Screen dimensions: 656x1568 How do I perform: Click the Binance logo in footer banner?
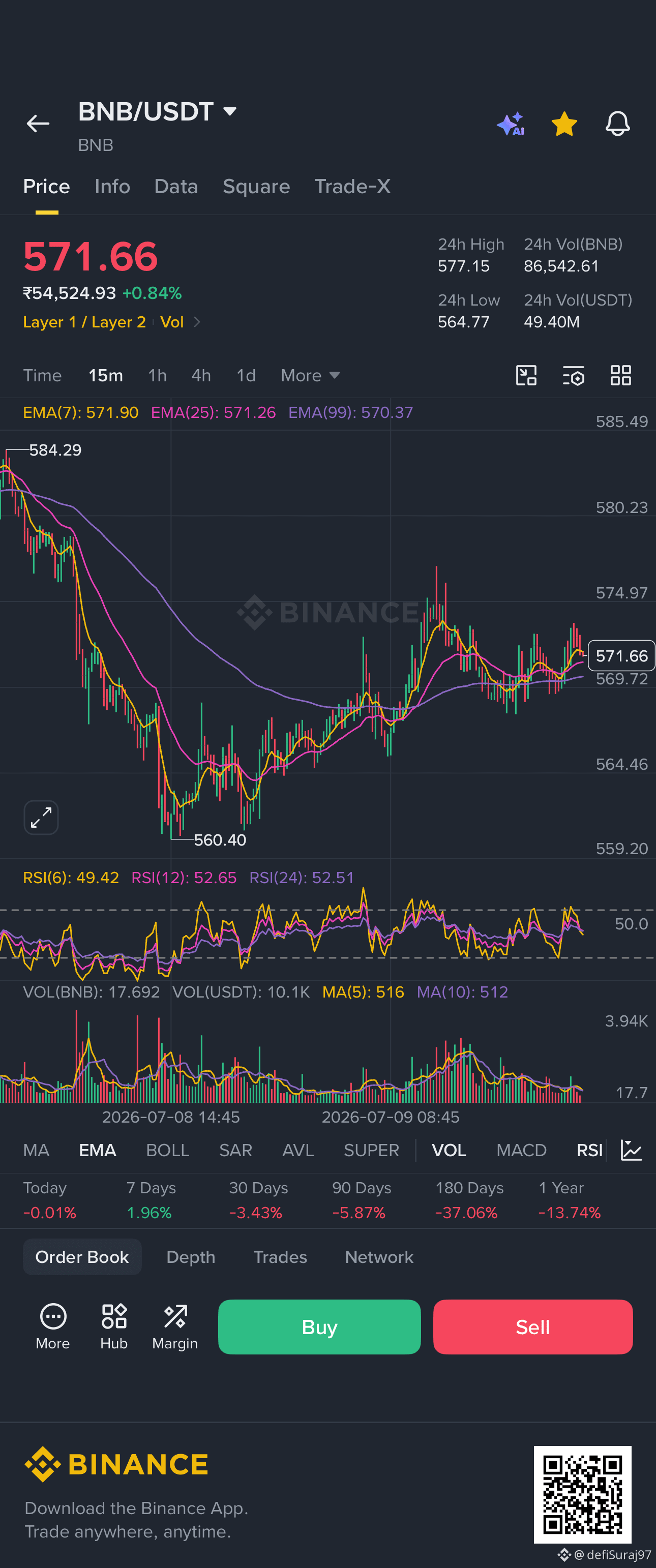(116, 1464)
